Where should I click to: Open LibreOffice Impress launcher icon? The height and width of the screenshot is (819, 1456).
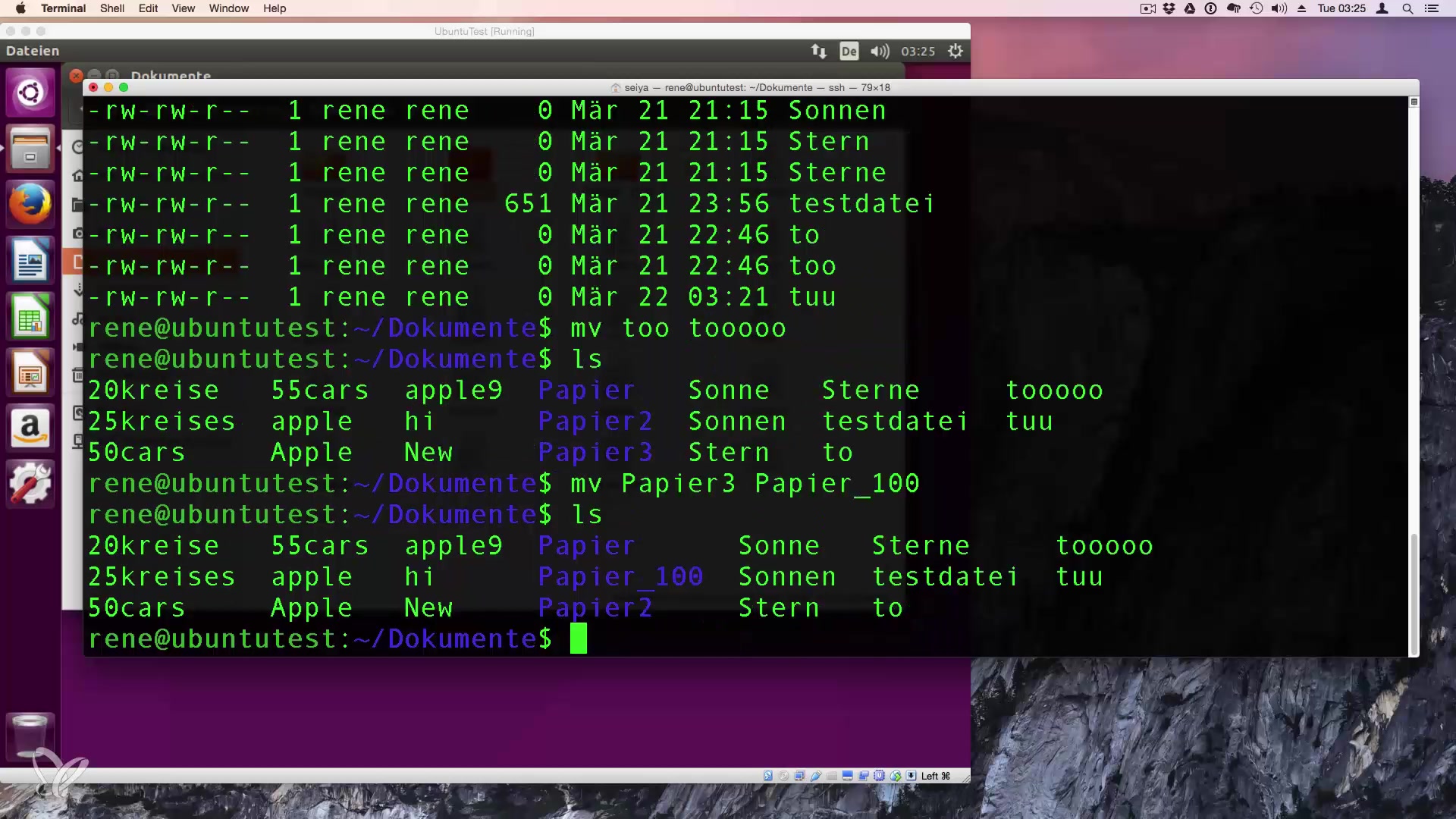click(30, 372)
